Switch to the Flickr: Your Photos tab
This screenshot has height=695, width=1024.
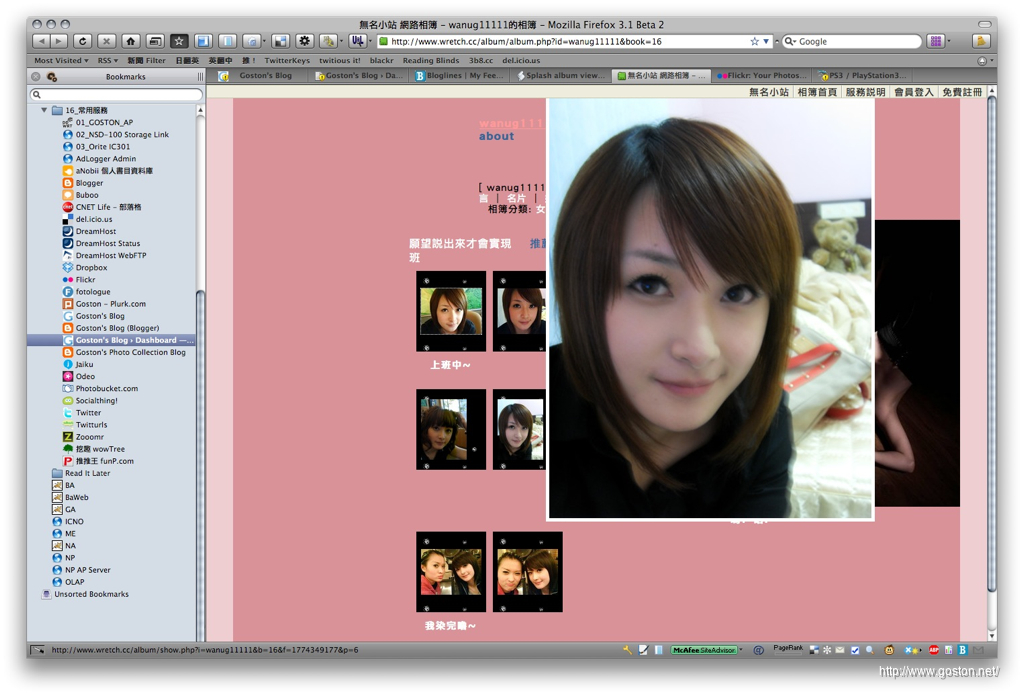point(760,76)
